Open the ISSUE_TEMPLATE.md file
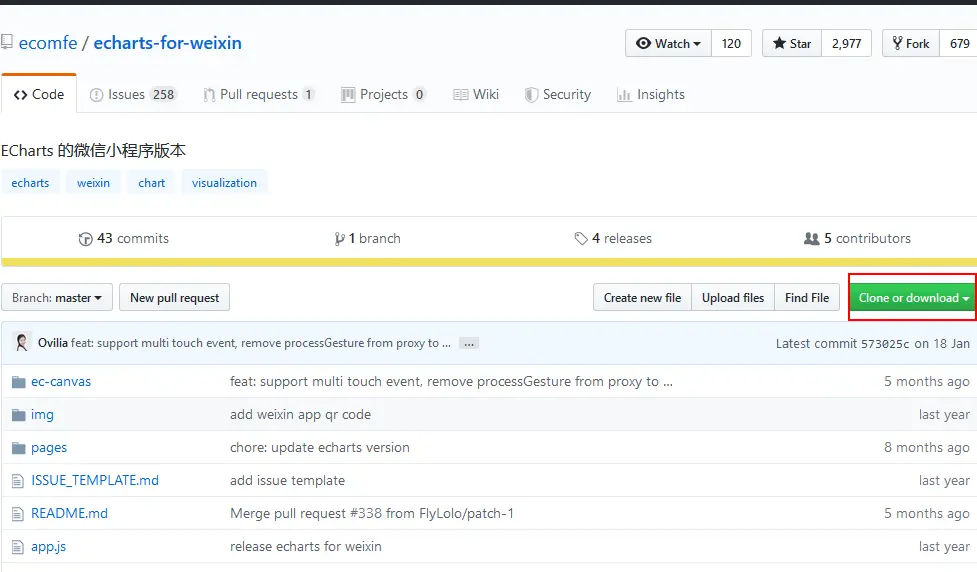Image resolution: width=977 pixels, height=572 pixels. pos(95,480)
